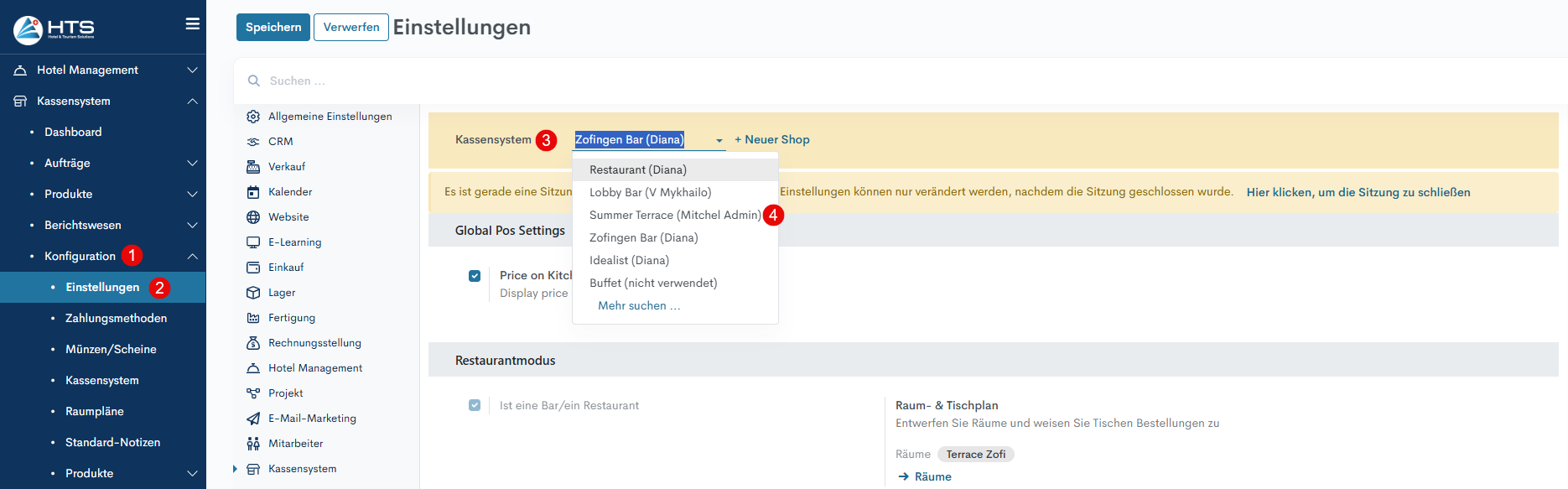
Task: Toggle the Ist eine Bar/ein Restaurant checkbox
Action: [475, 405]
